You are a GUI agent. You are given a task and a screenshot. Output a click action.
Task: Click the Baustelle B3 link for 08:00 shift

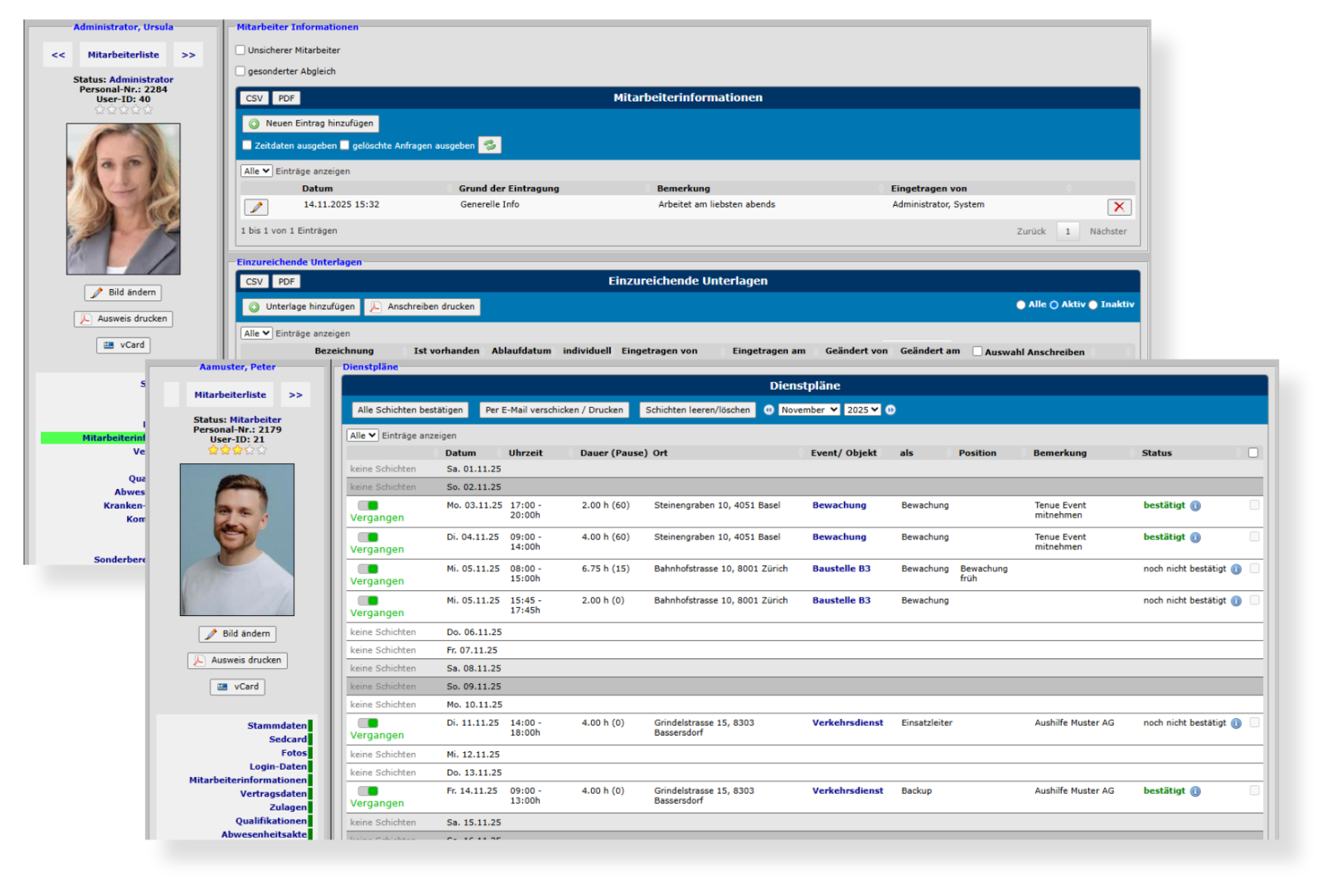(x=841, y=569)
